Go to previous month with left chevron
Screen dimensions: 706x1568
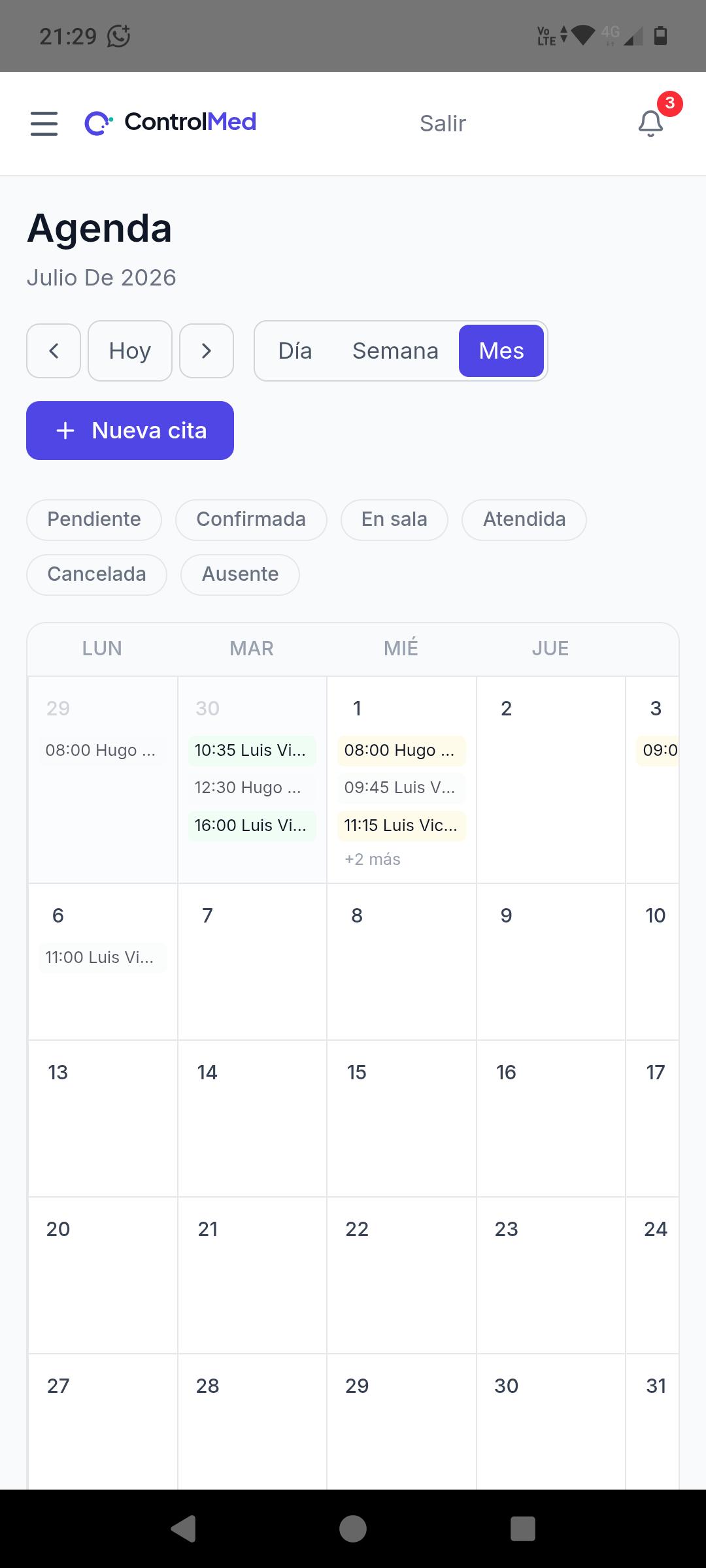pyautogui.click(x=54, y=351)
